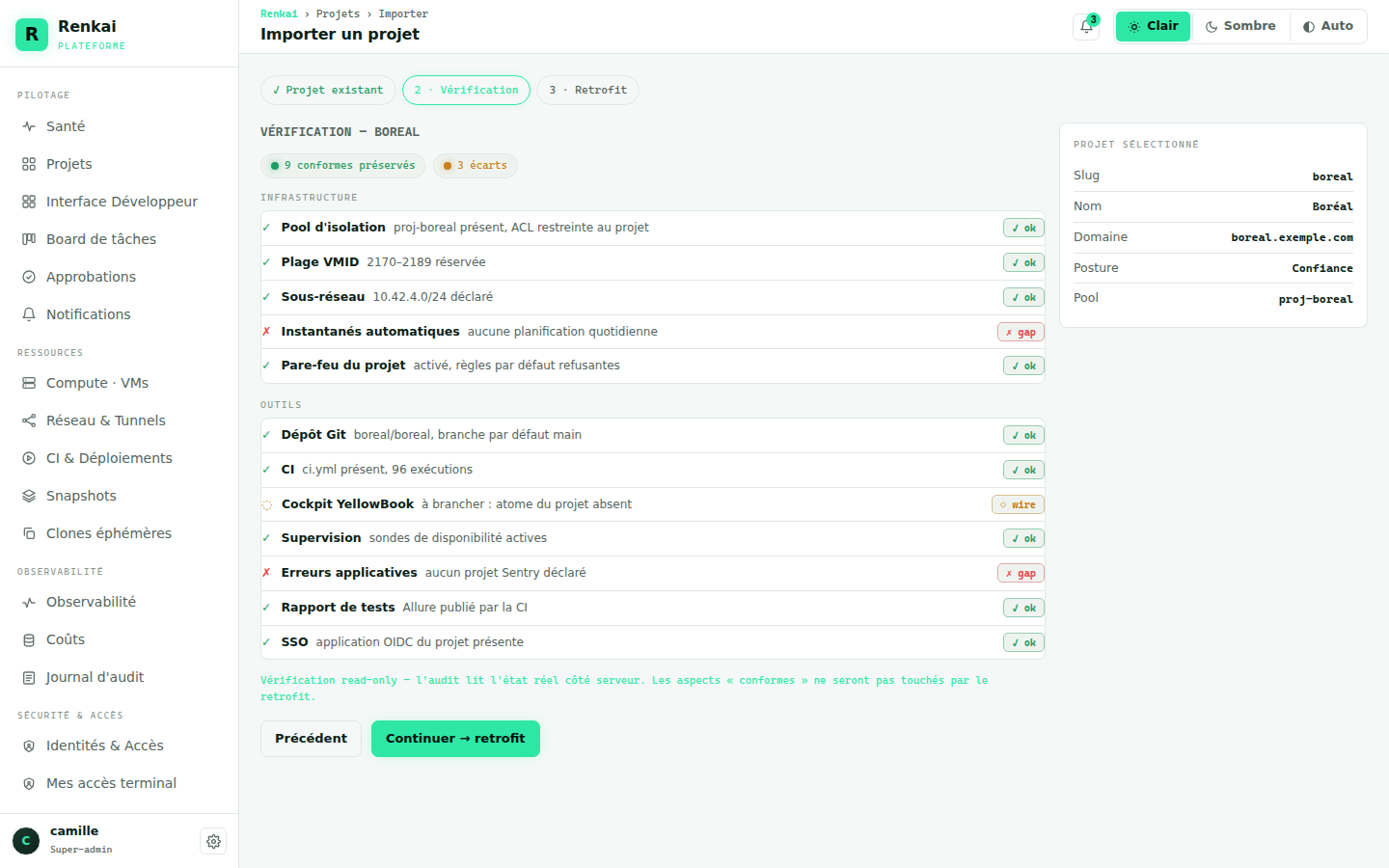This screenshot has height=868, width=1389.
Task: Click the domain value boreal.exemple.com
Action: point(1292,237)
